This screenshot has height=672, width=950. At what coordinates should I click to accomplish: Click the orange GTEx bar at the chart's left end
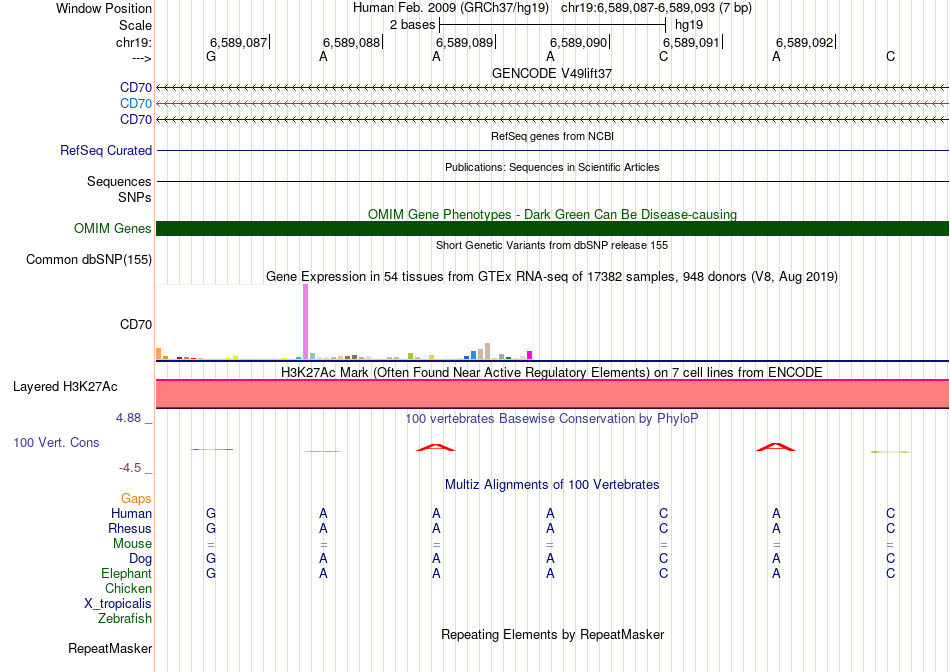159,354
